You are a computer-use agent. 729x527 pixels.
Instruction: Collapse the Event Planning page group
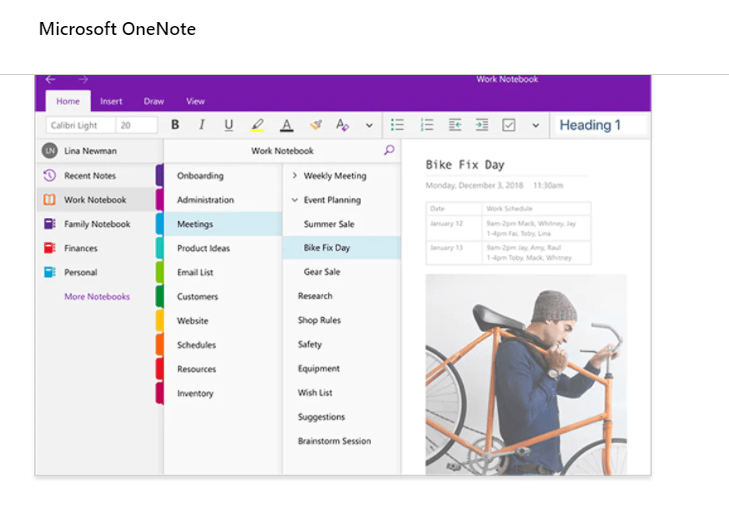coord(294,200)
